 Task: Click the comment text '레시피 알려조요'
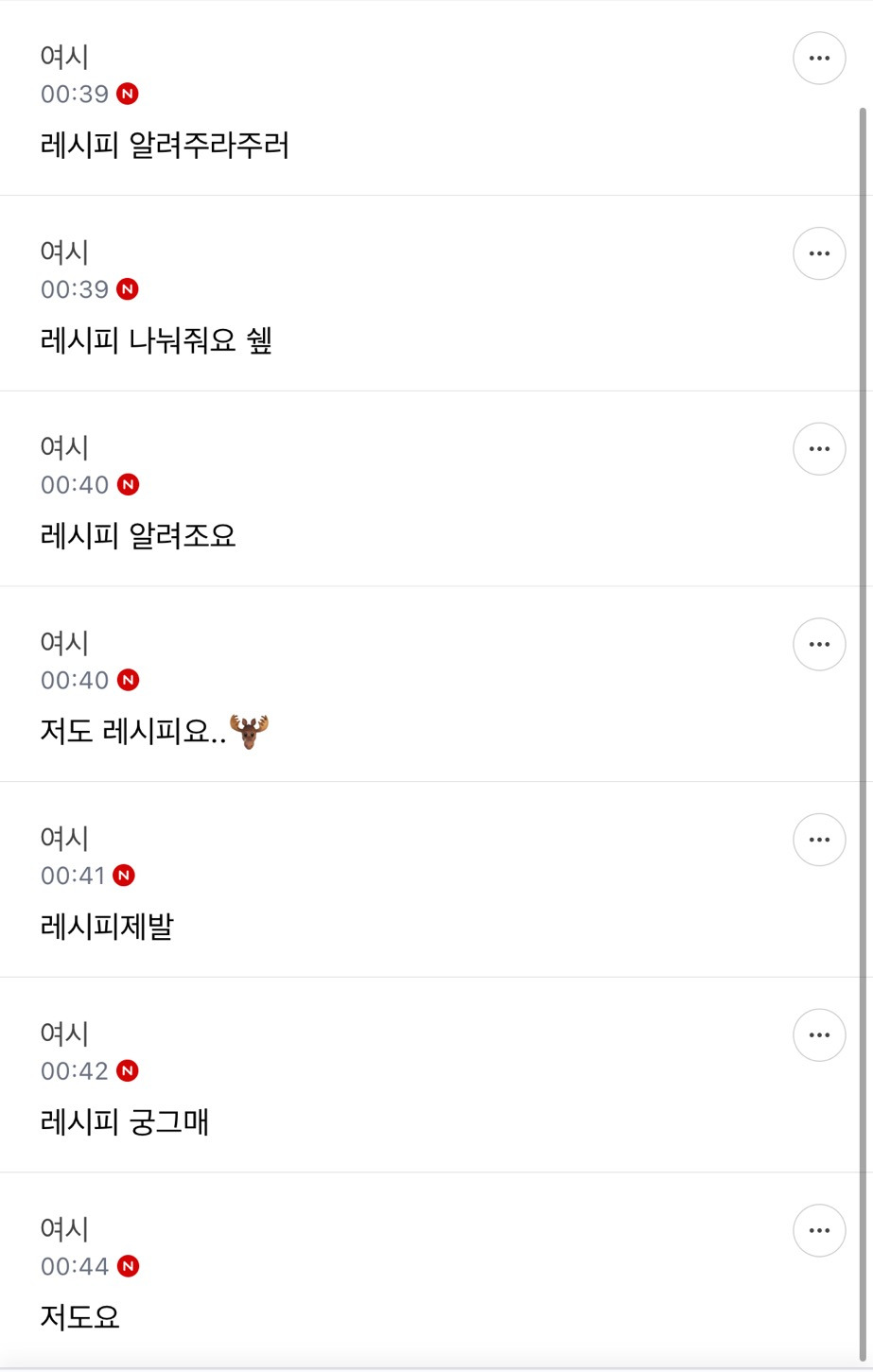pos(138,536)
